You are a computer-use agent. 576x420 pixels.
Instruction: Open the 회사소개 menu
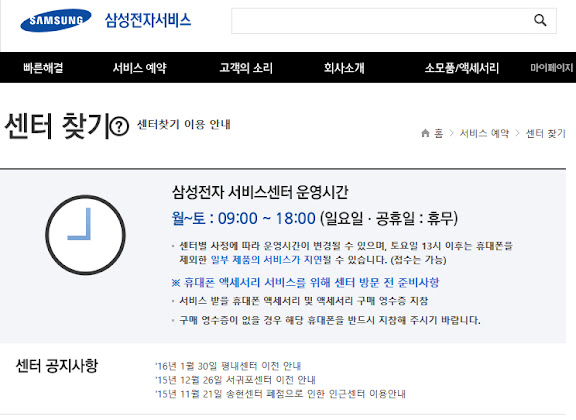point(344,68)
